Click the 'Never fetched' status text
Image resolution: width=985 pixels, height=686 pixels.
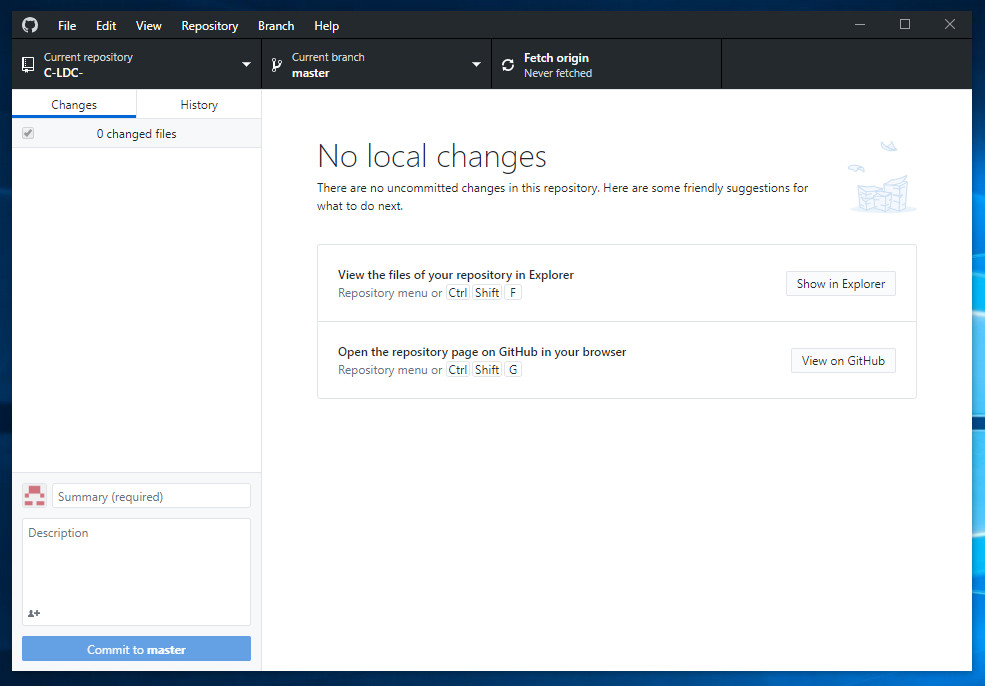pyautogui.click(x=558, y=73)
